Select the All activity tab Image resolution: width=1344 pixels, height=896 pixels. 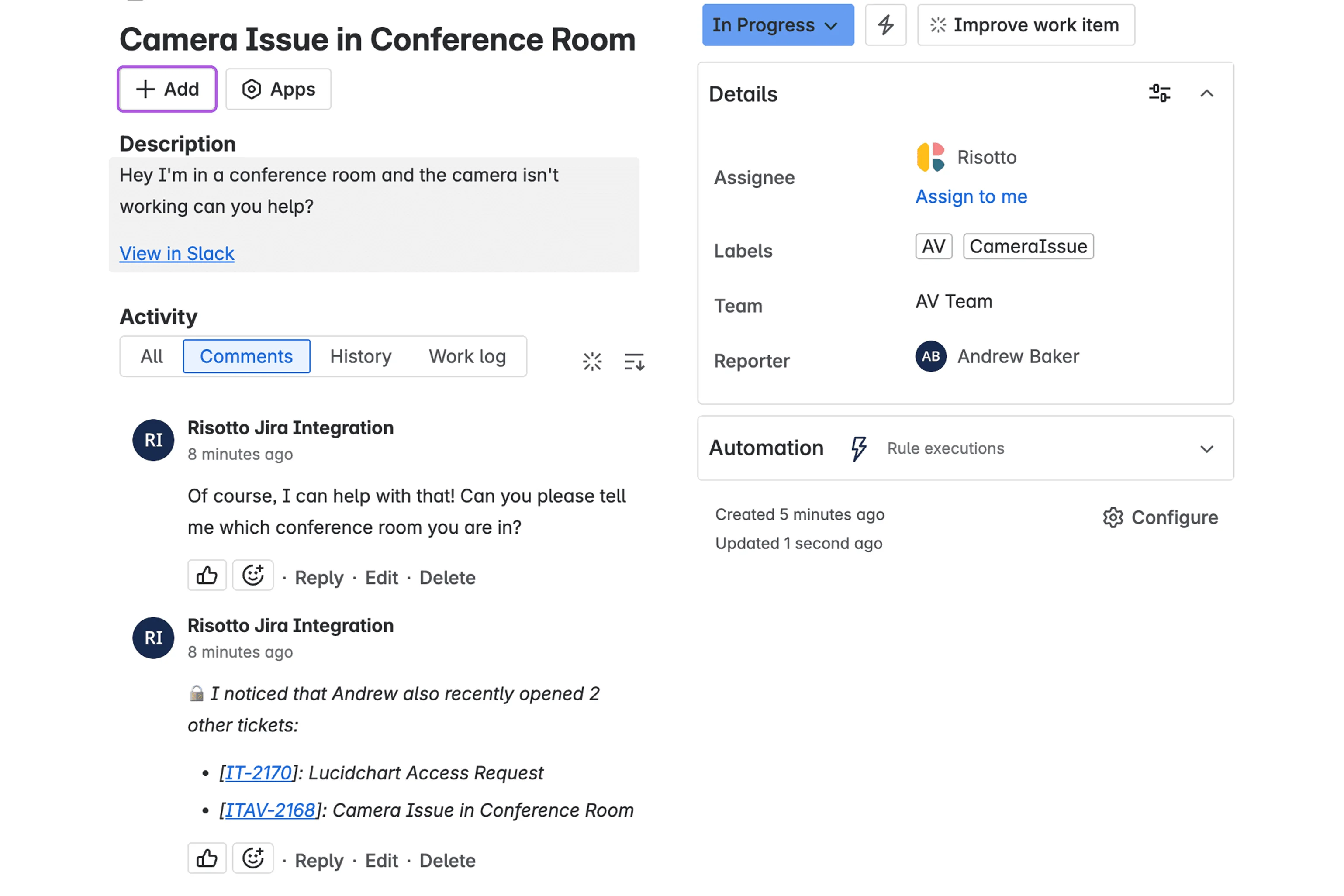point(152,357)
